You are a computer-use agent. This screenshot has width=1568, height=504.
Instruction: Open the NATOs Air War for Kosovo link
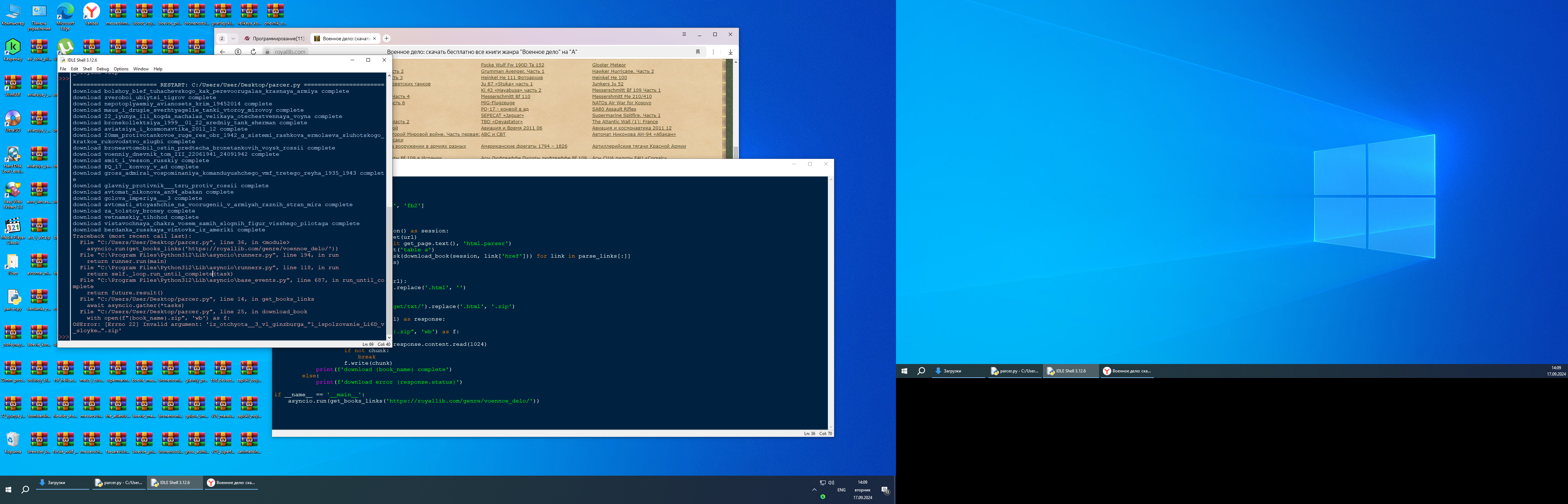(x=622, y=102)
